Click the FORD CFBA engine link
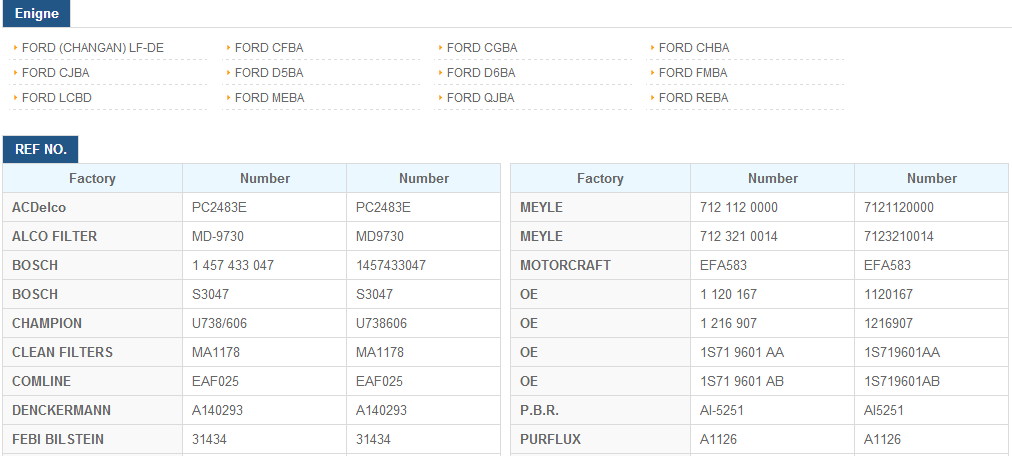The image size is (1012, 456). point(269,48)
